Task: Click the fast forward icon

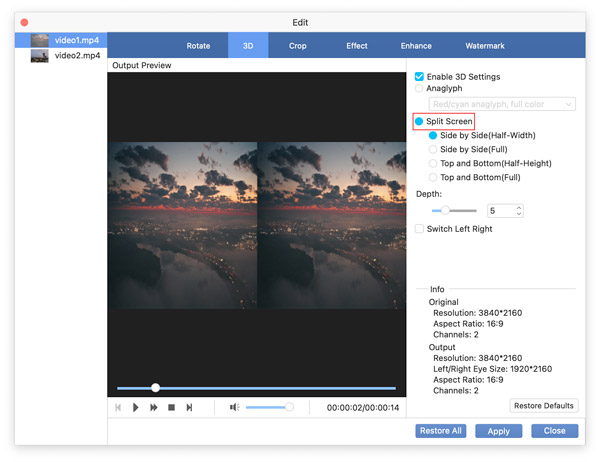Action: tap(153, 408)
